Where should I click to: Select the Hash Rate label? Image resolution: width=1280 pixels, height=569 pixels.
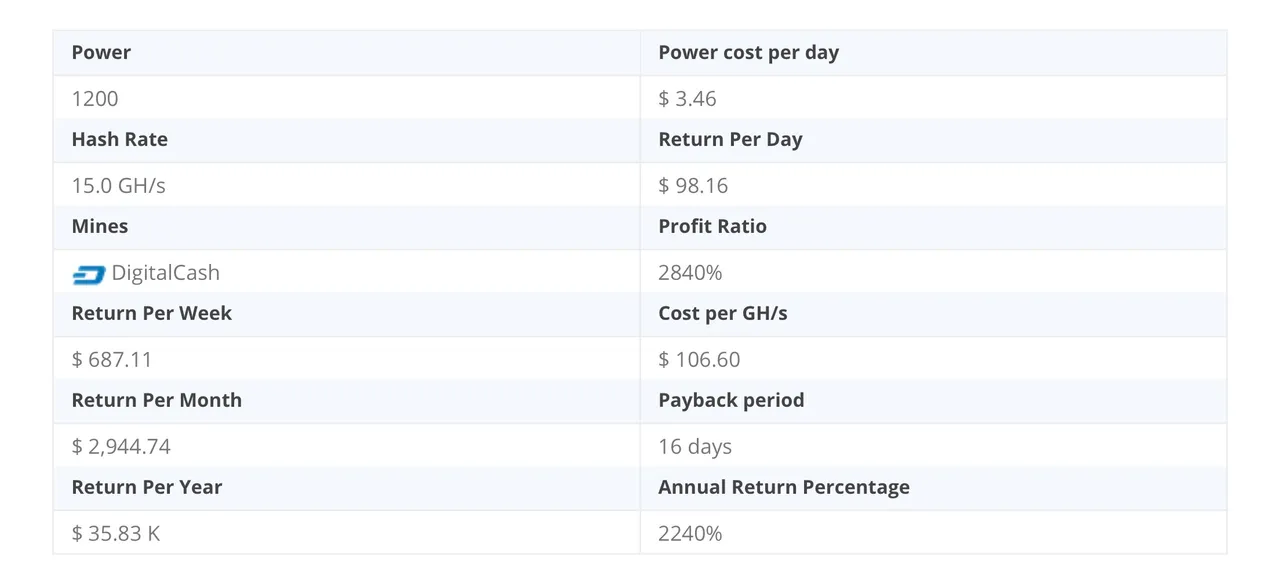point(120,140)
